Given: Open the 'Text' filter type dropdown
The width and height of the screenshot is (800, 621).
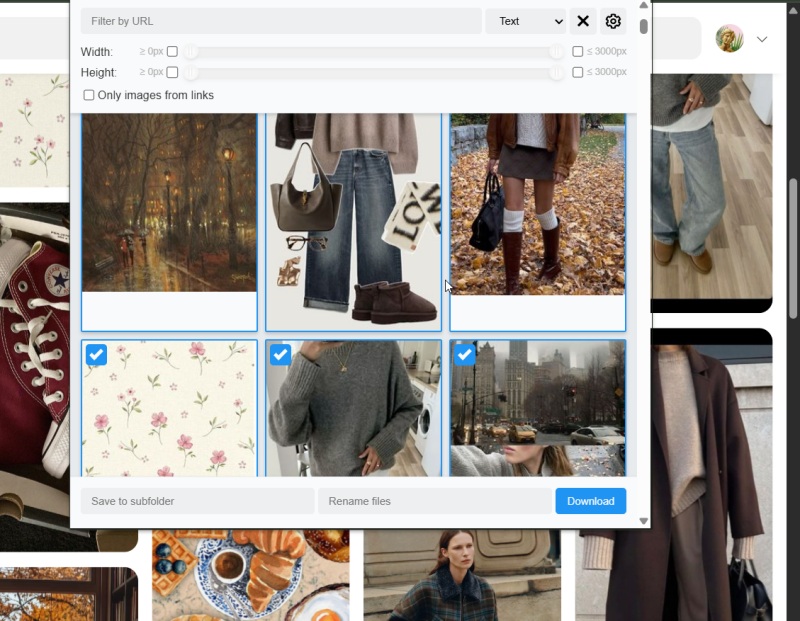Looking at the screenshot, I should [526, 21].
